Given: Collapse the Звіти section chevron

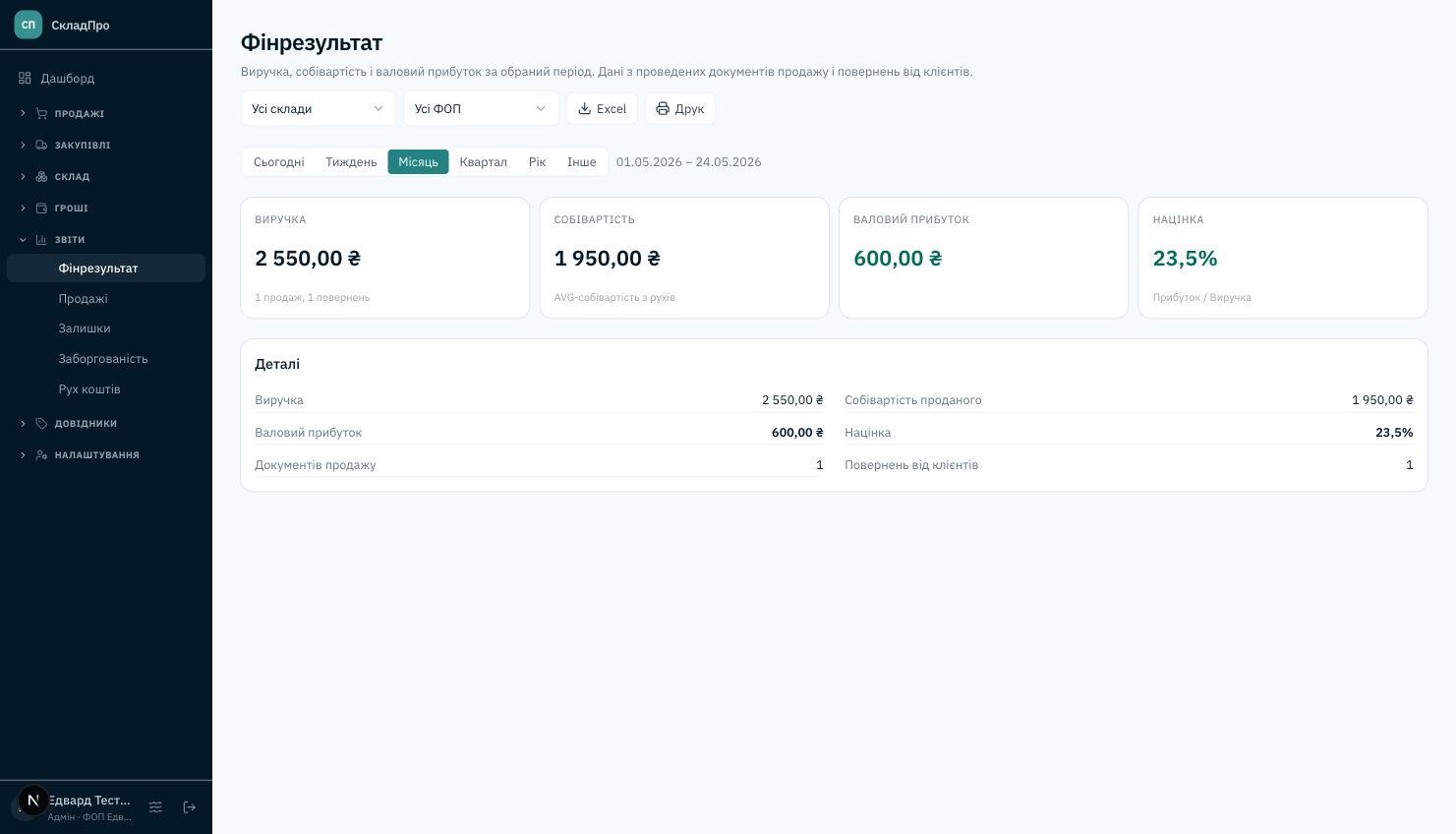Looking at the screenshot, I should point(23,239).
